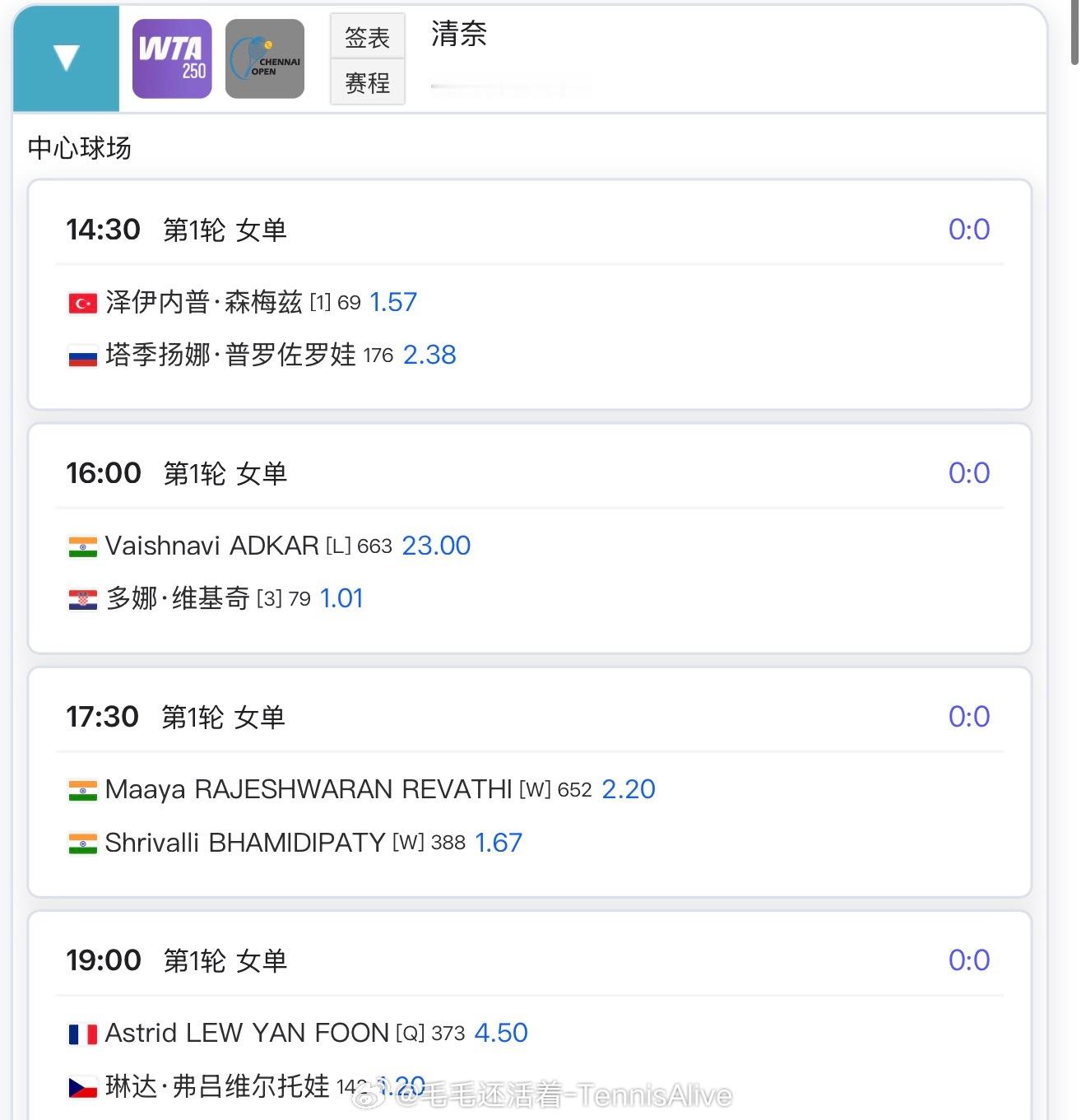Image resolution: width=1086 pixels, height=1120 pixels.
Task: Open the 签表 draw tab
Action: 367,37
